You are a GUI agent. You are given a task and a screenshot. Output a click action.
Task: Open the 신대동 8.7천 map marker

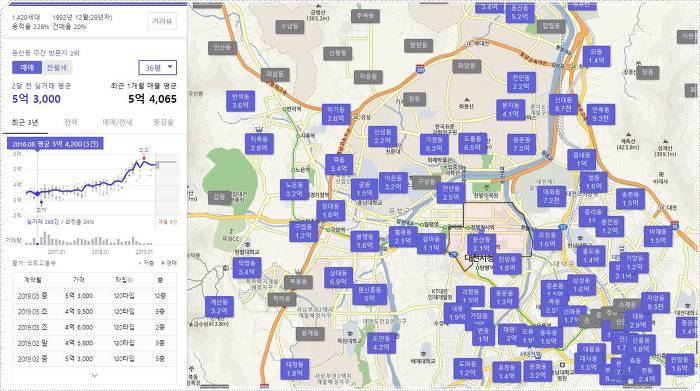pos(563,104)
